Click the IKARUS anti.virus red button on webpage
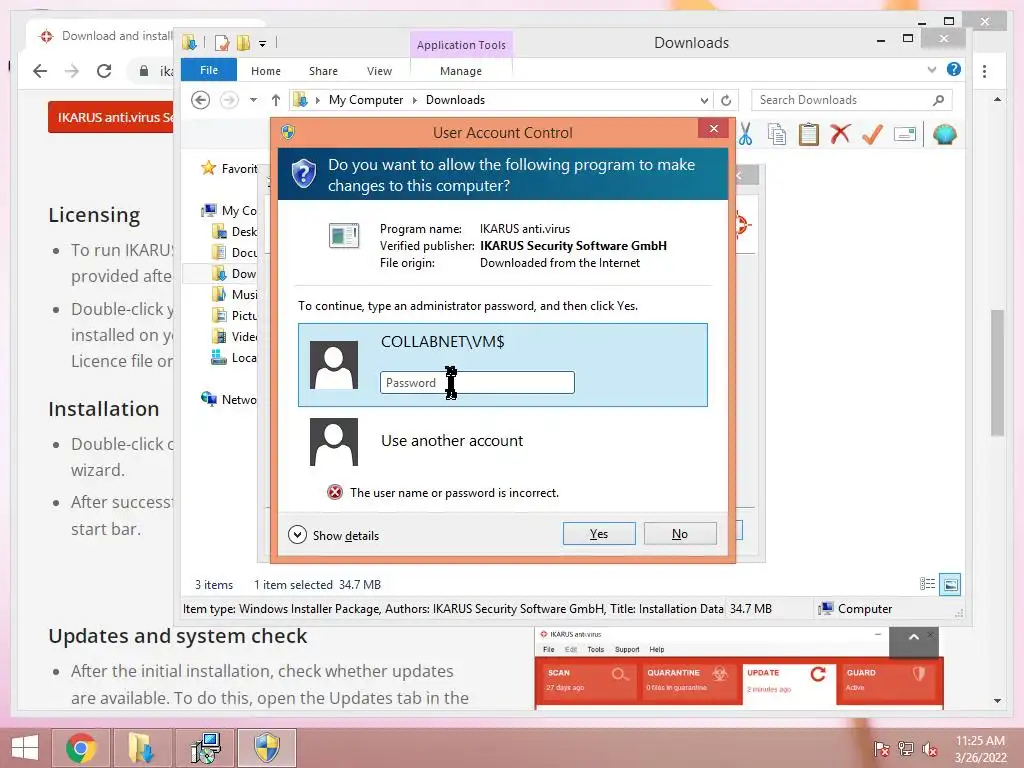1024x768 pixels. 112,118
